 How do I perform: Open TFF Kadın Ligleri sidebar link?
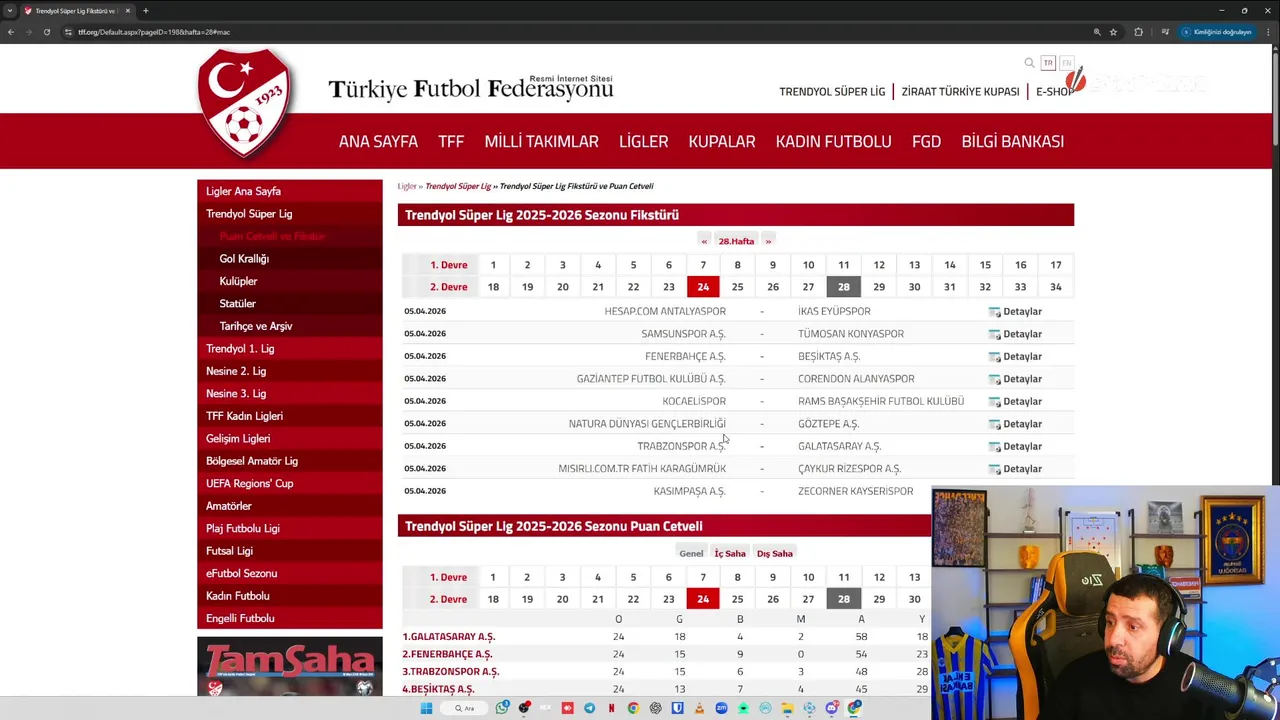pyautogui.click(x=244, y=416)
